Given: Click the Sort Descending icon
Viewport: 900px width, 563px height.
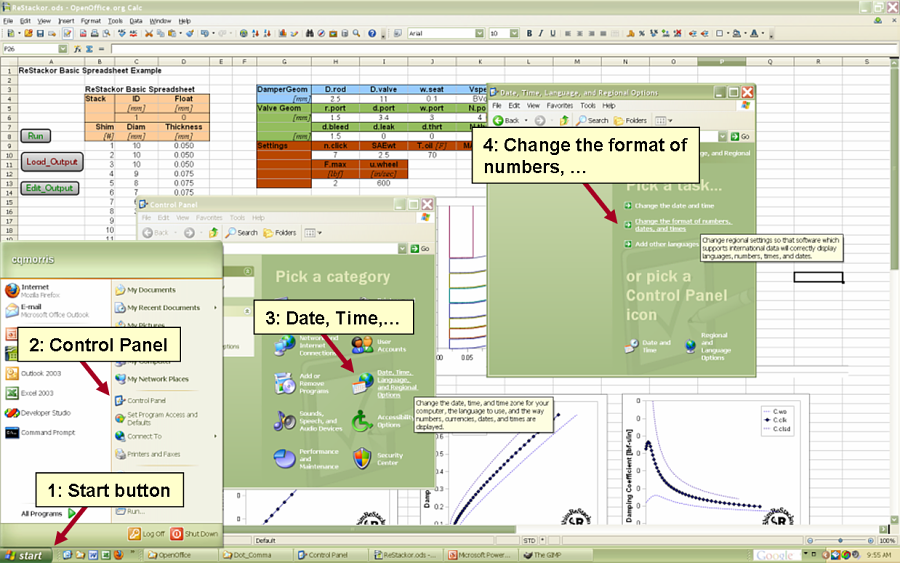Looking at the screenshot, I should (x=267, y=33).
